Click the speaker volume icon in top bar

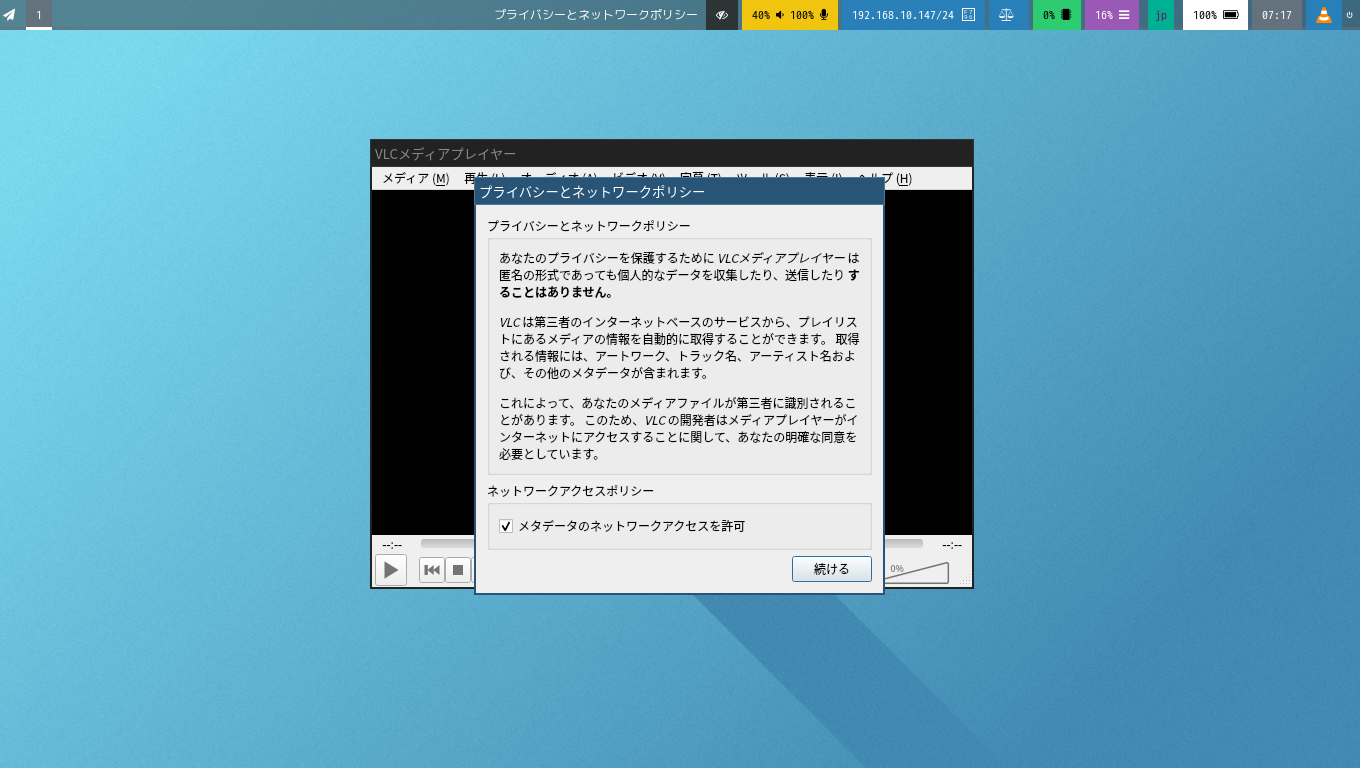click(x=780, y=15)
